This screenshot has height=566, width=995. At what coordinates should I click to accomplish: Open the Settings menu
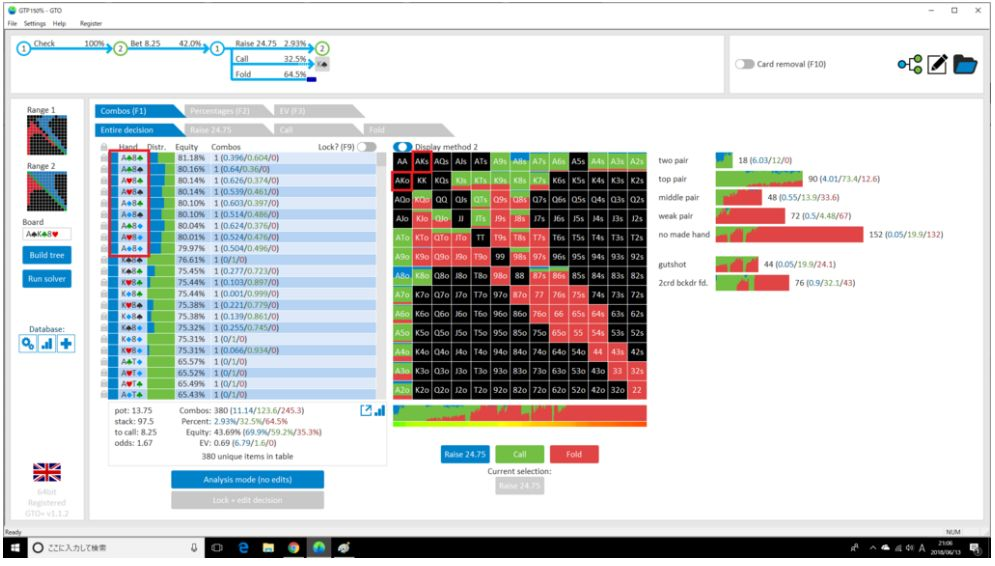[34, 23]
